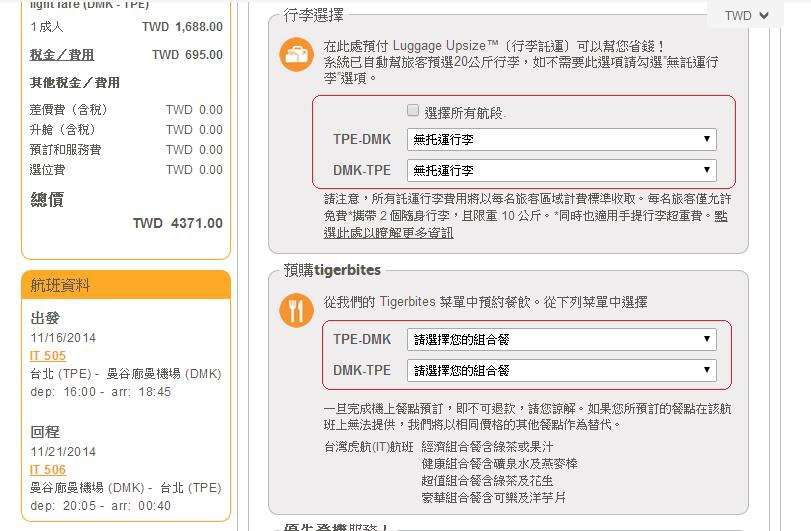Click the 預訂和服務費 row label

tap(66, 149)
